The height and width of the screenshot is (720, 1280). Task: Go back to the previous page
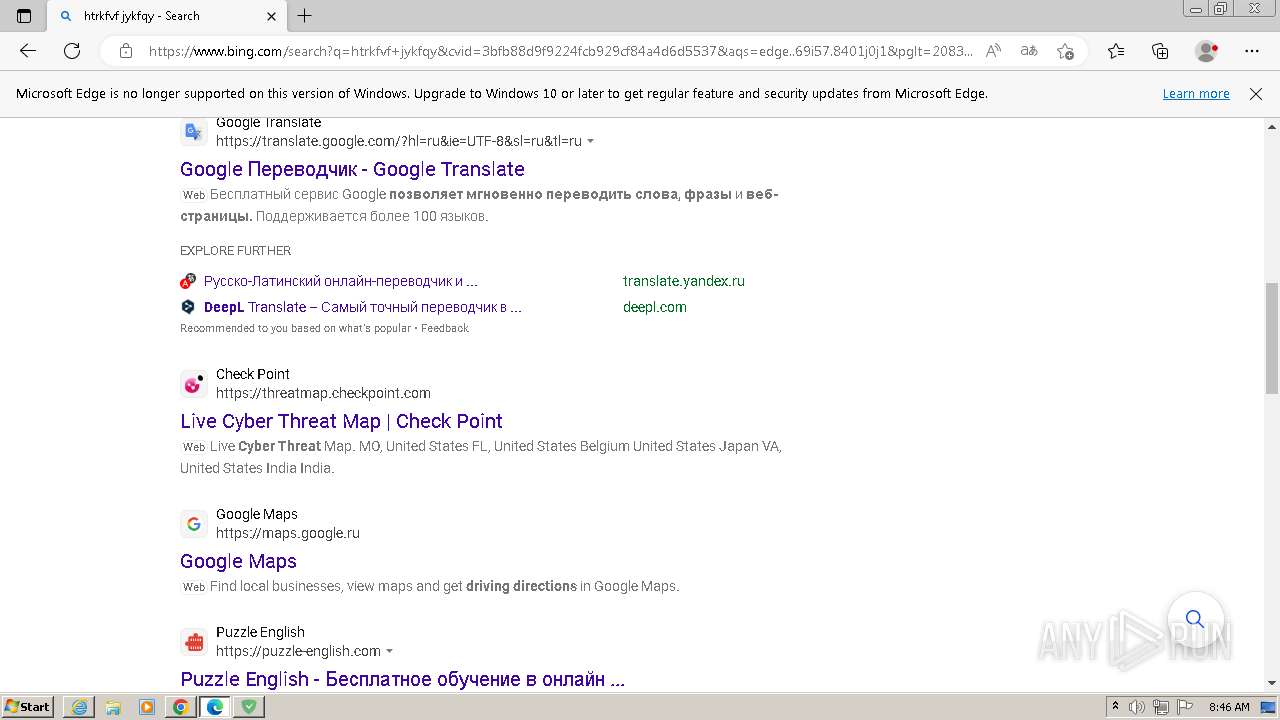coord(28,51)
